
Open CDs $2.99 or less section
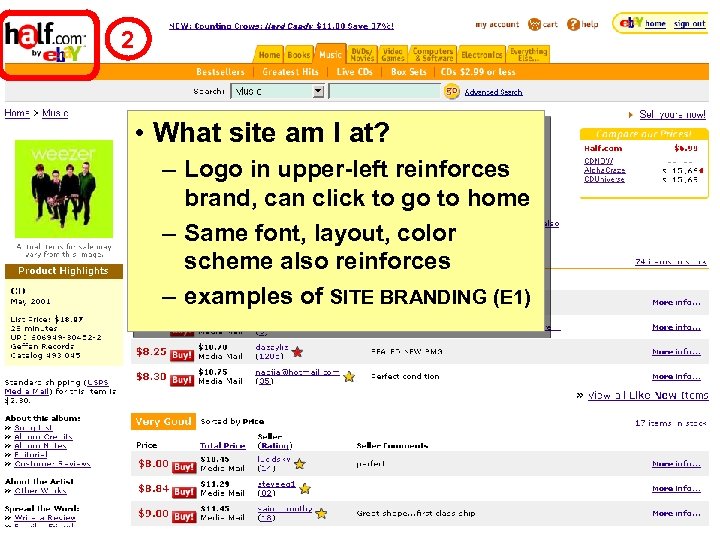point(478,72)
